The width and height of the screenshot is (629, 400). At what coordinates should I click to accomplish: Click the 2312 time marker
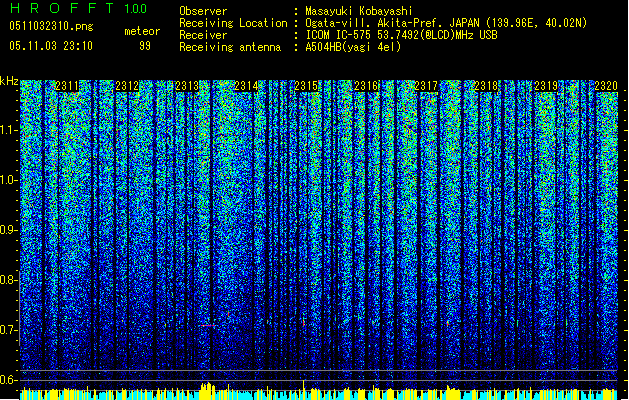[127, 86]
